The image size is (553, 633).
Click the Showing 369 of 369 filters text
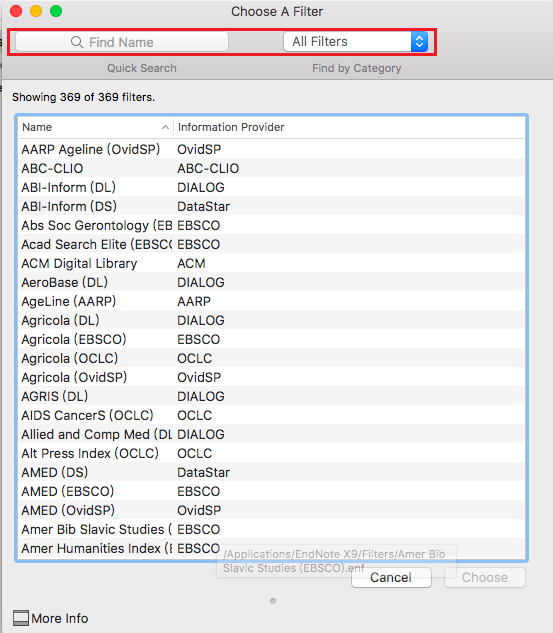[x=84, y=97]
